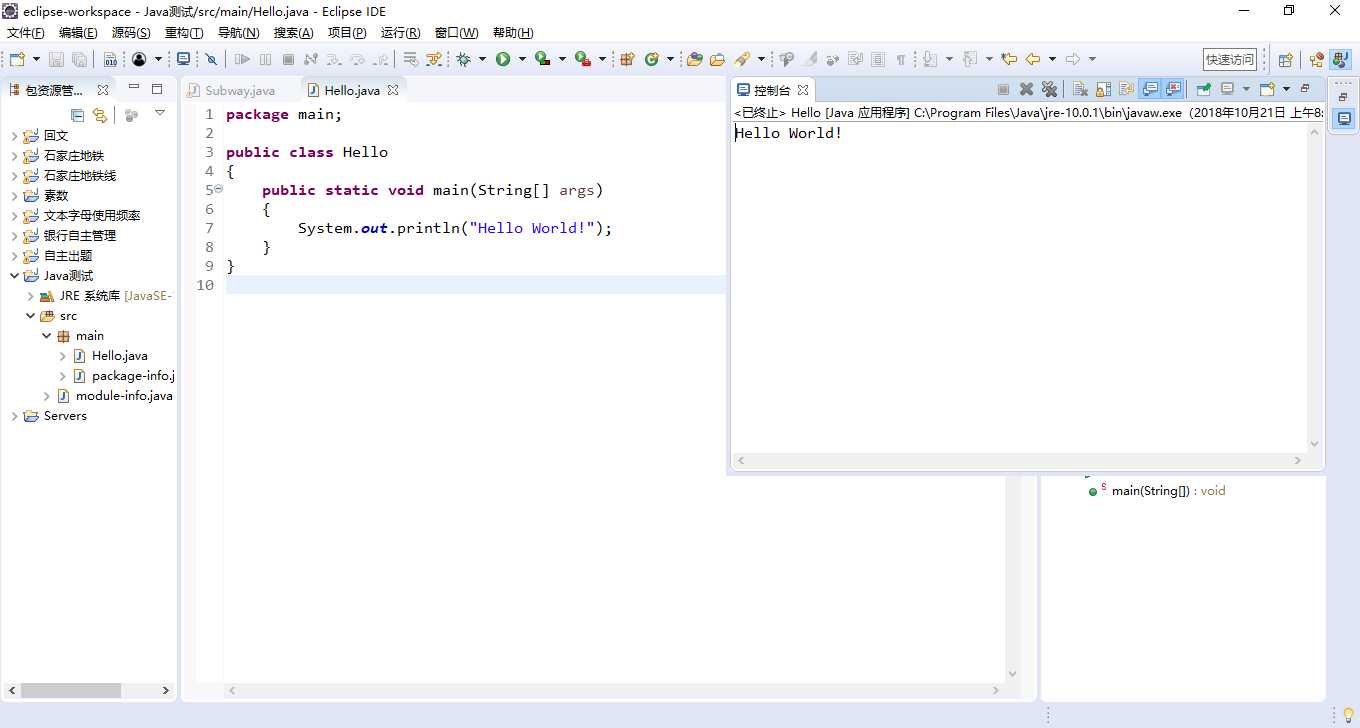The image size is (1360, 728).
Task: Open Display Selected Console dropdown arrow
Action: click(x=1246, y=89)
